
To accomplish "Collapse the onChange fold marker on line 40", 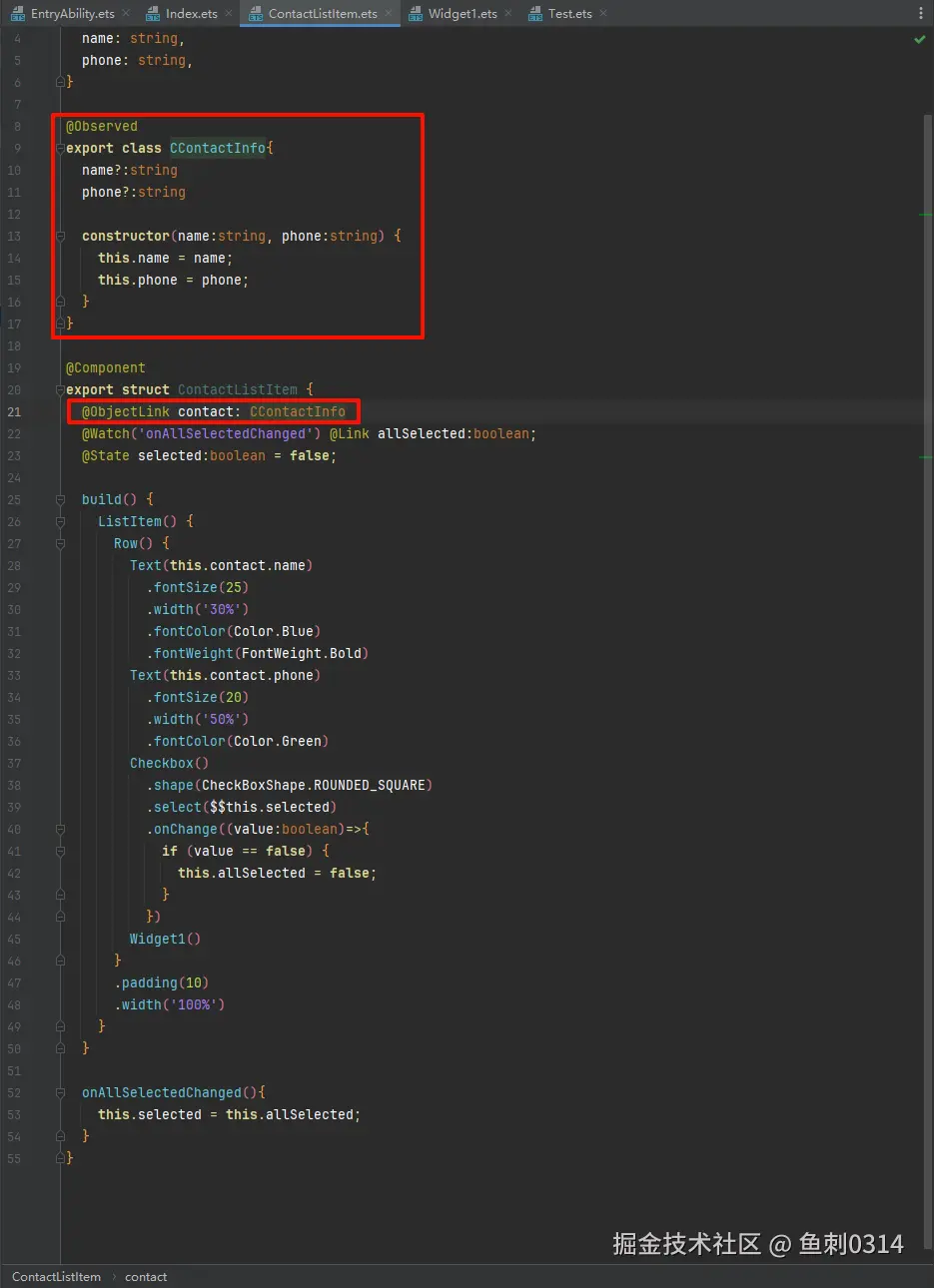I will click(60, 829).
